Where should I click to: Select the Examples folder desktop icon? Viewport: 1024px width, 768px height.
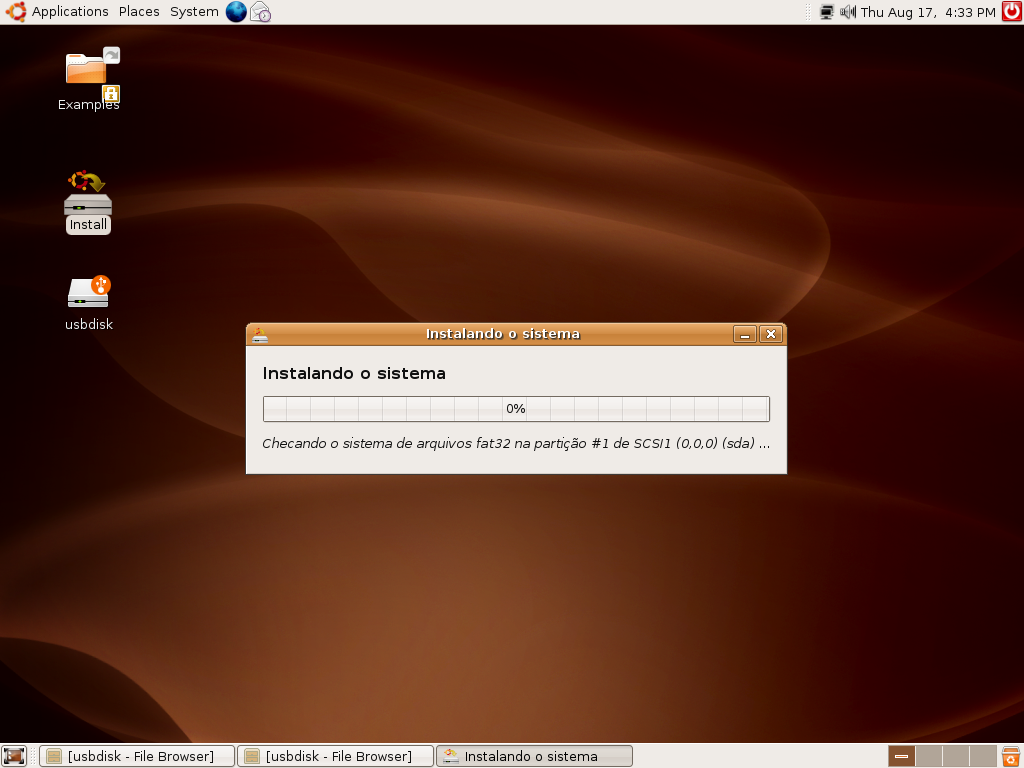click(x=89, y=80)
